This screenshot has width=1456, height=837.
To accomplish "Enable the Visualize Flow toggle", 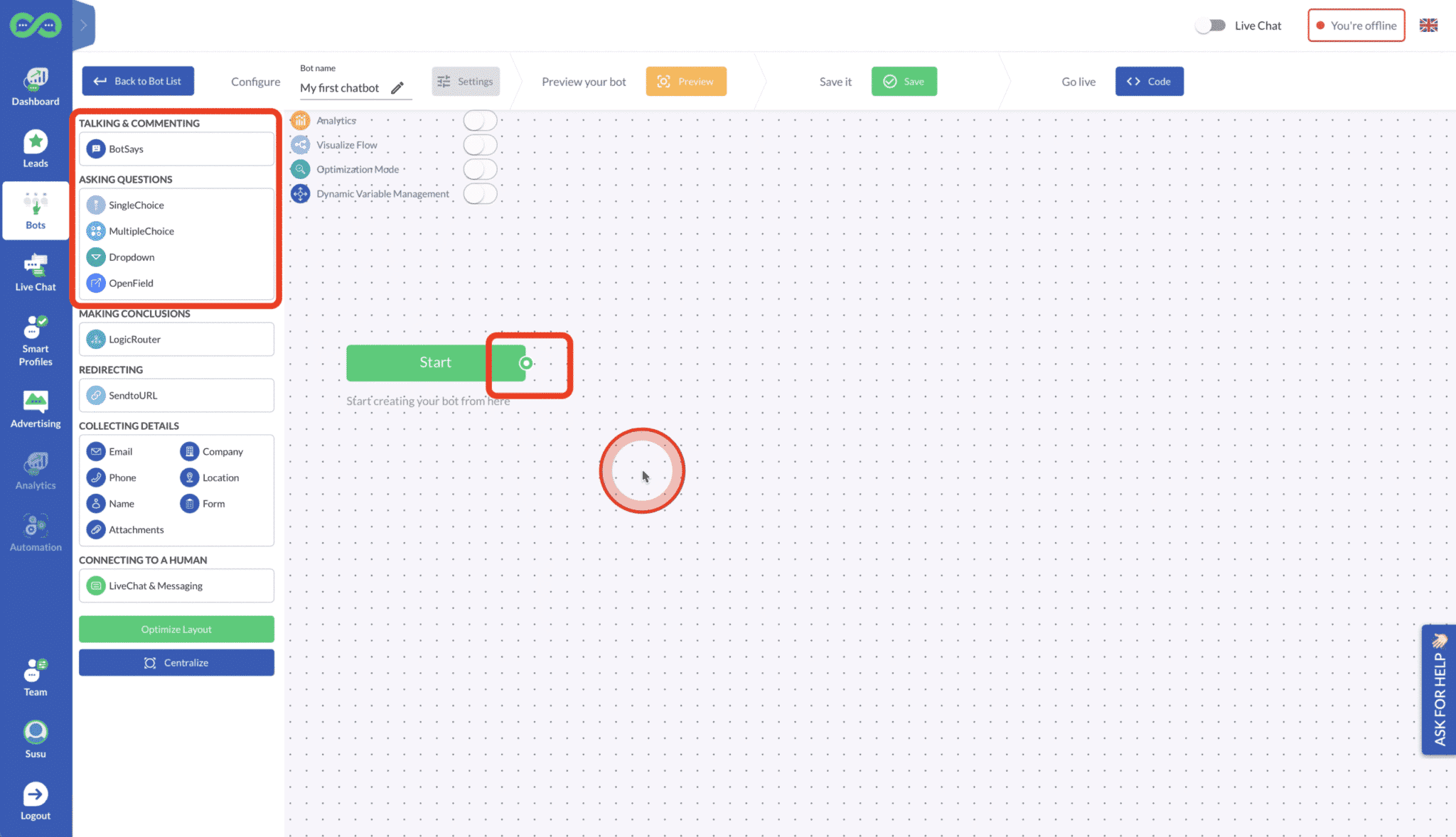I will tap(481, 144).
